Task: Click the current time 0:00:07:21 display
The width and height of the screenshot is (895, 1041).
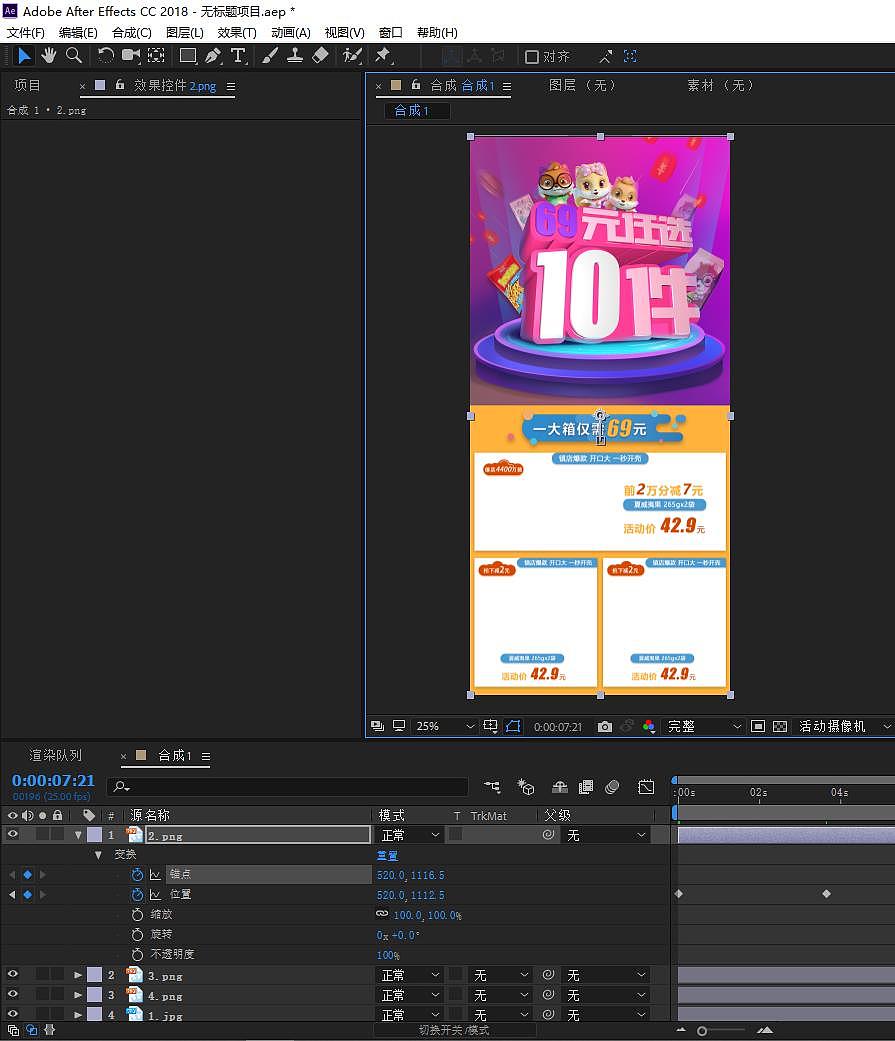Action: point(53,780)
